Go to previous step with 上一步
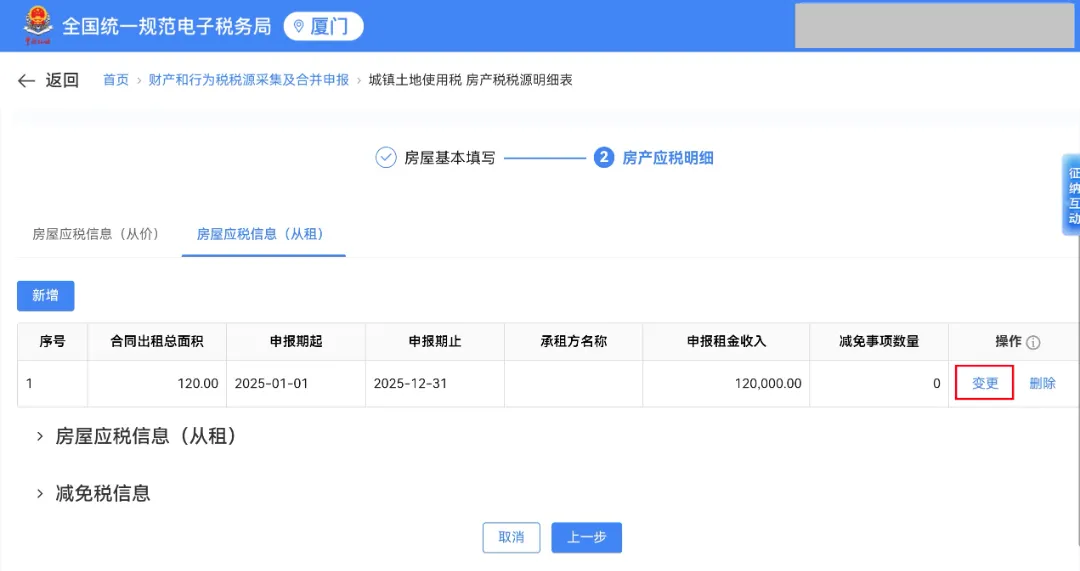Screen dimensions: 1080x571 pyautogui.click(x=586, y=537)
